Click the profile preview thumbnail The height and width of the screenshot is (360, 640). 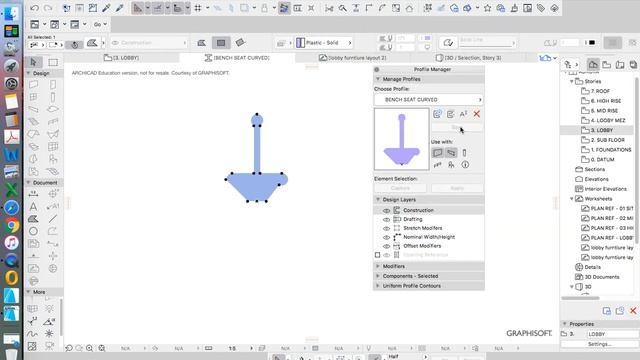pos(402,139)
